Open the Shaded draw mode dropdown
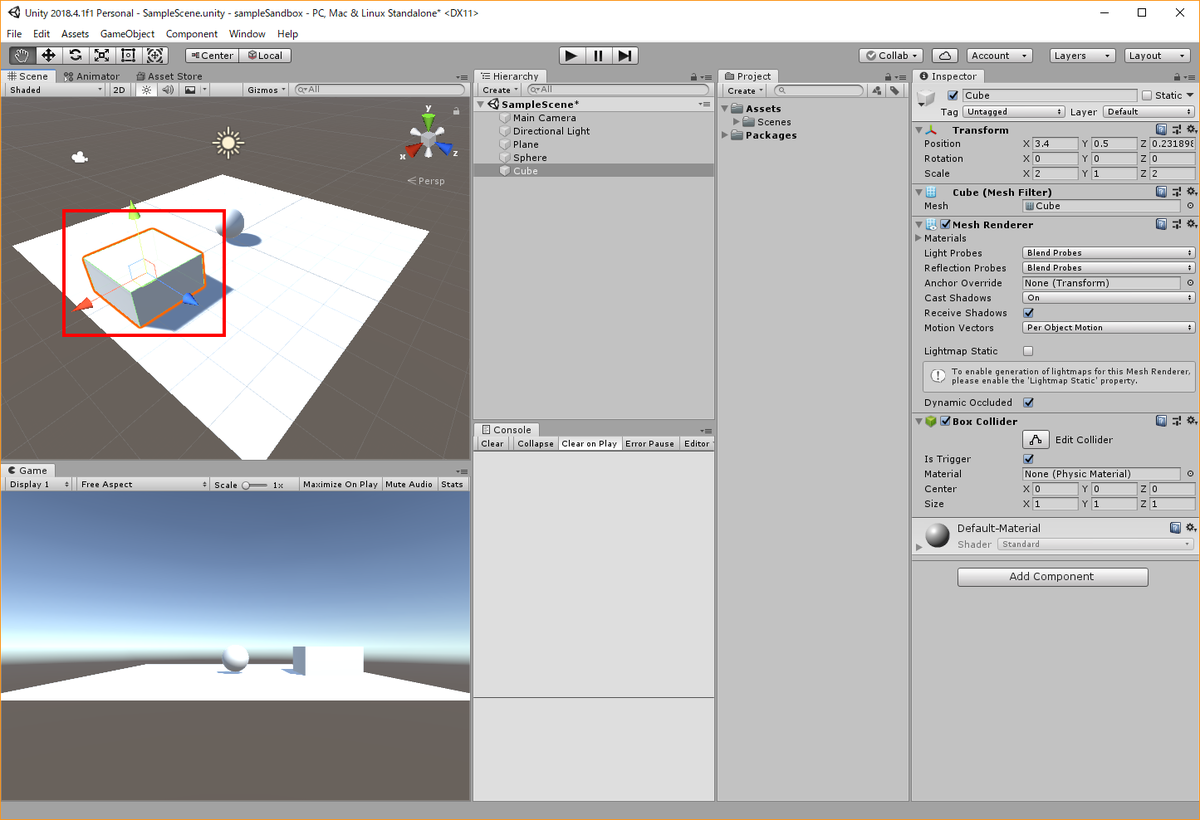Viewport: 1200px width, 820px height. [55, 90]
